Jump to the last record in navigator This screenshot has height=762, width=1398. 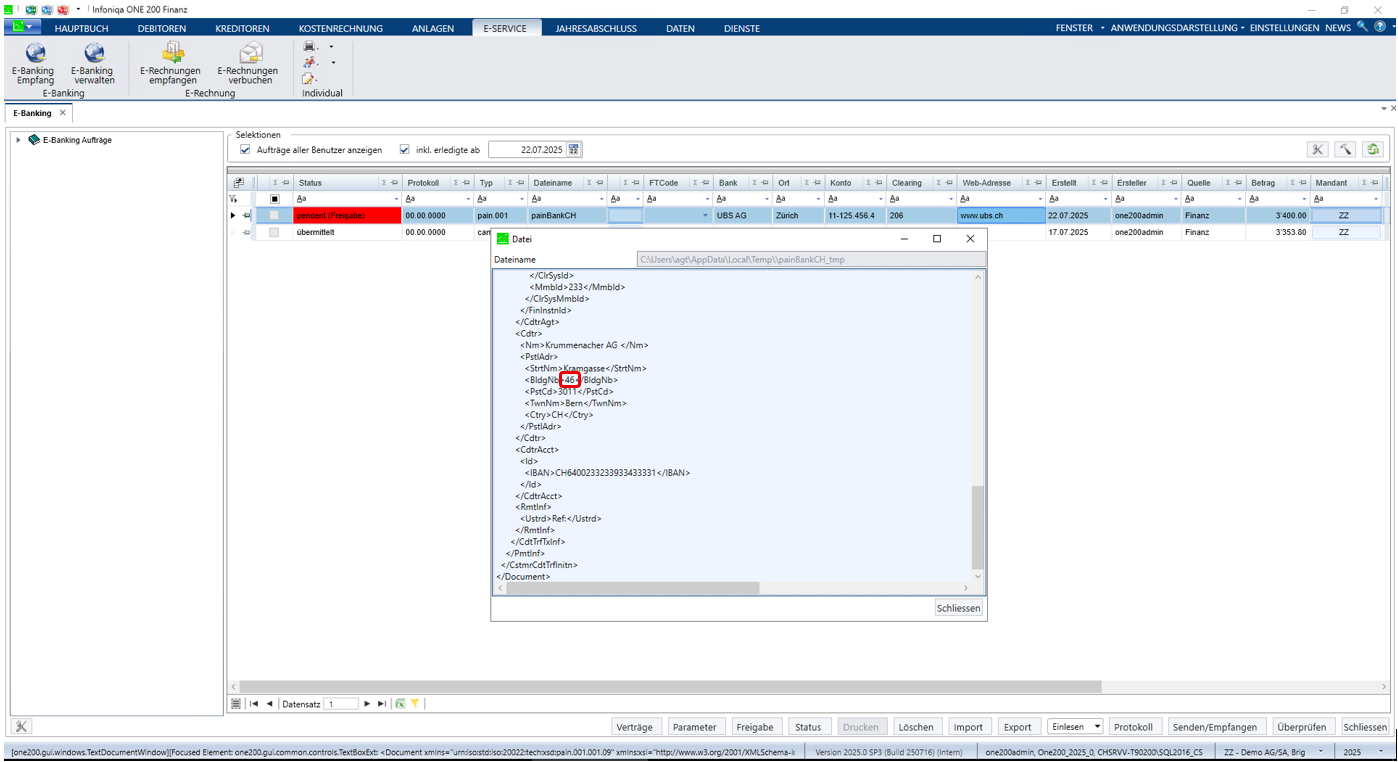382,704
